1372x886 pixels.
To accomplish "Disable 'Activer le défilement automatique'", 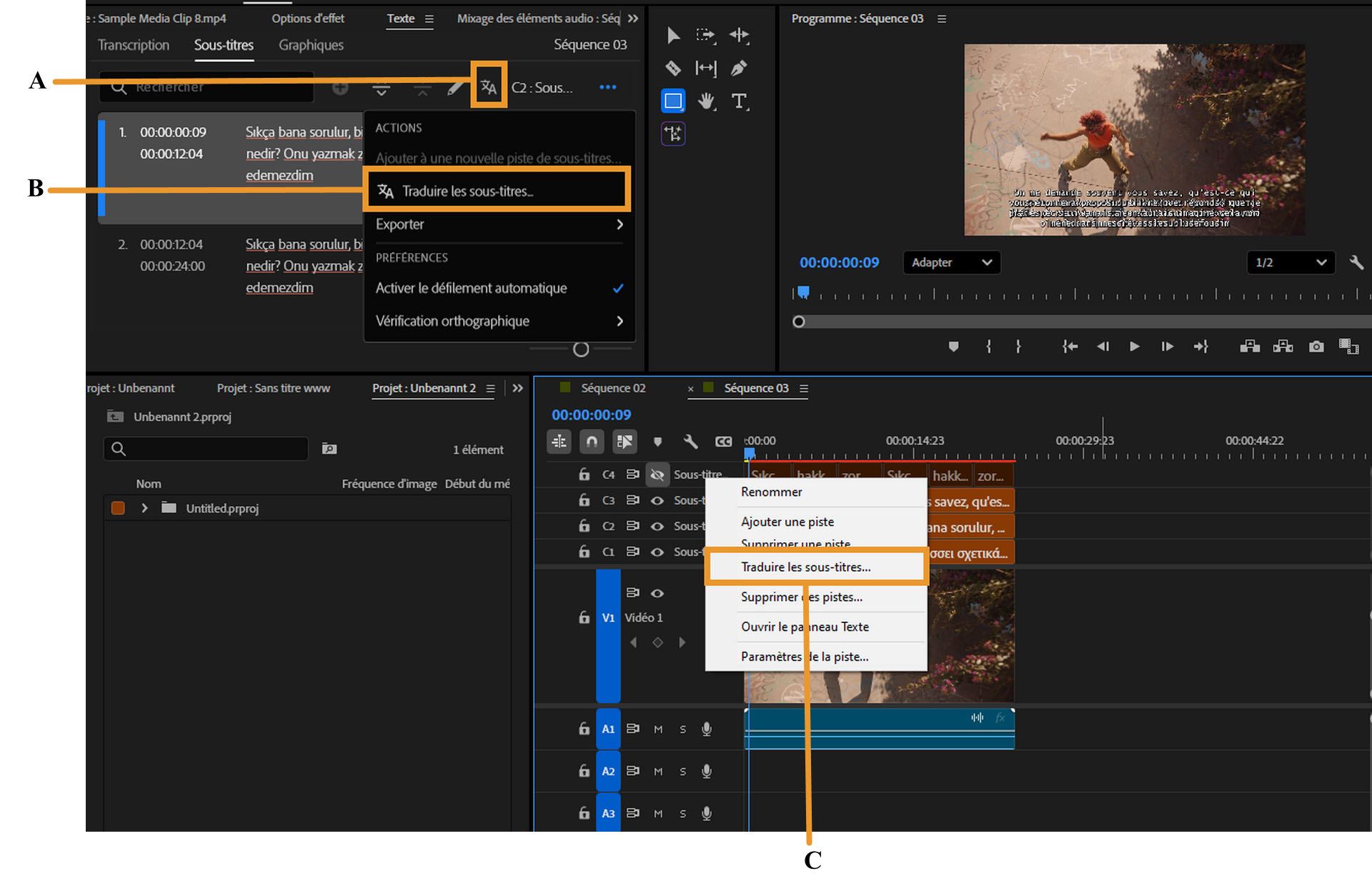I will point(472,288).
